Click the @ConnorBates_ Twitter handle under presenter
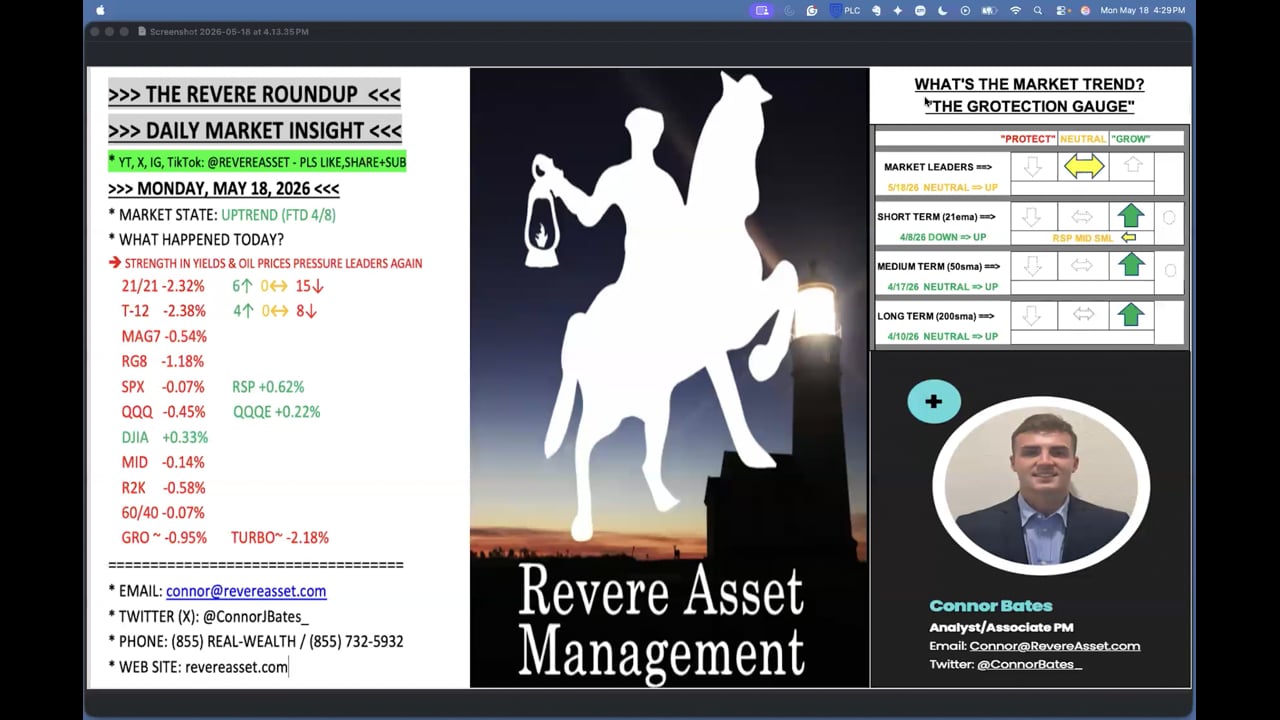The image size is (1280, 720). point(1029,664)
